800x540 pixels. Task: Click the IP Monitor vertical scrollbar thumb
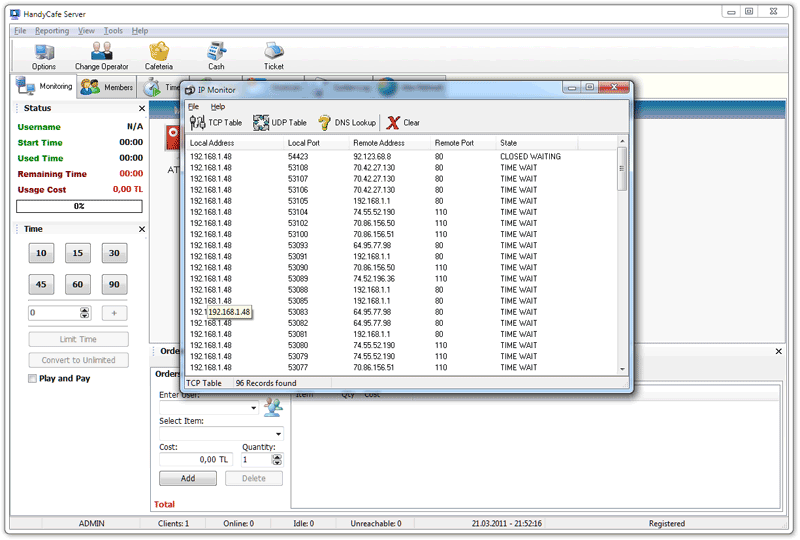622,169
